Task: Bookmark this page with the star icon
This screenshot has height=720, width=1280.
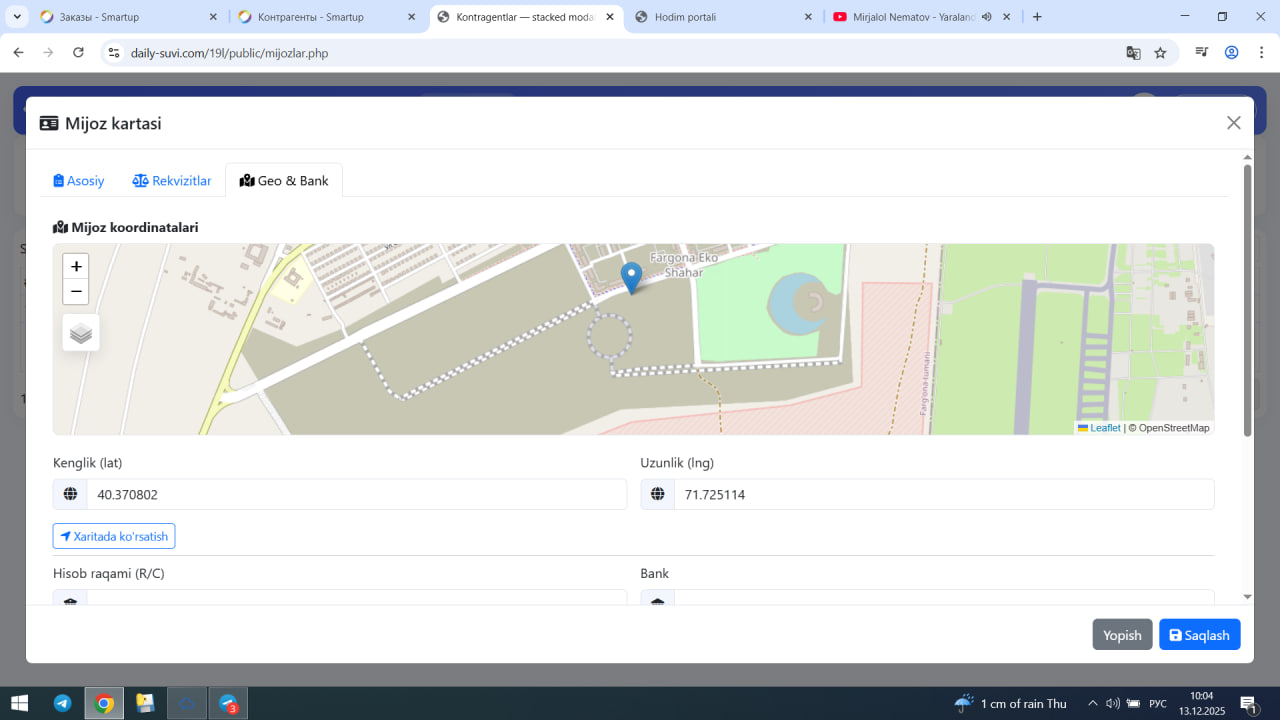Action: [1160, 53]
